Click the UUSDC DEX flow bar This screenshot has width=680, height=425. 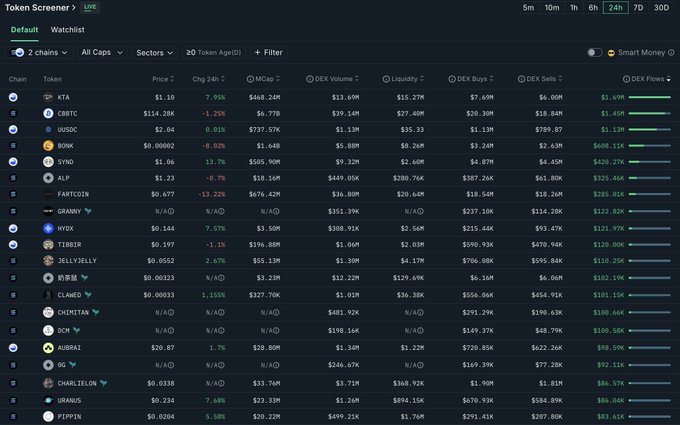649,130
